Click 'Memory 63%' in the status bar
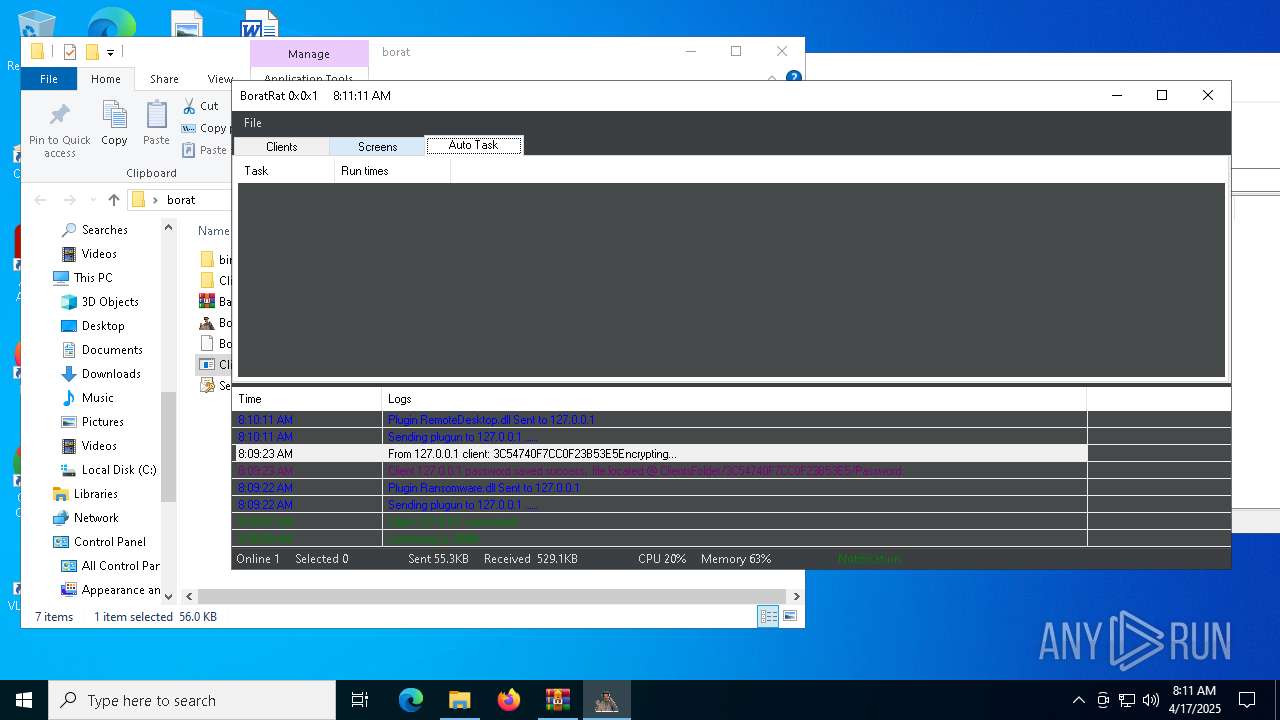1280x720 pixels. 736,559
